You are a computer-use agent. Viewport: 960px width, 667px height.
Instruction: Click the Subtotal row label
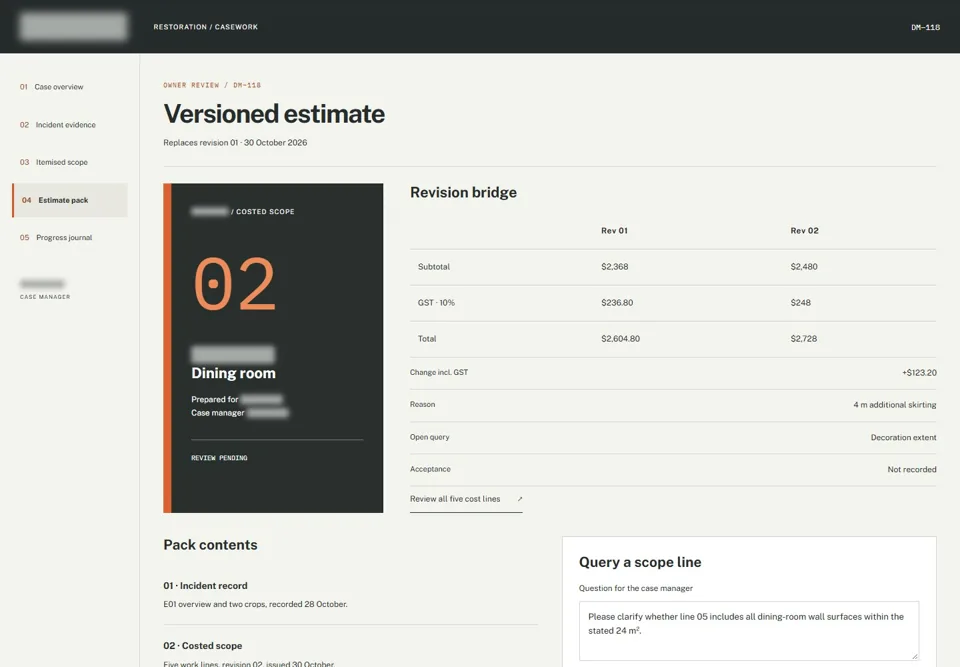433,267
